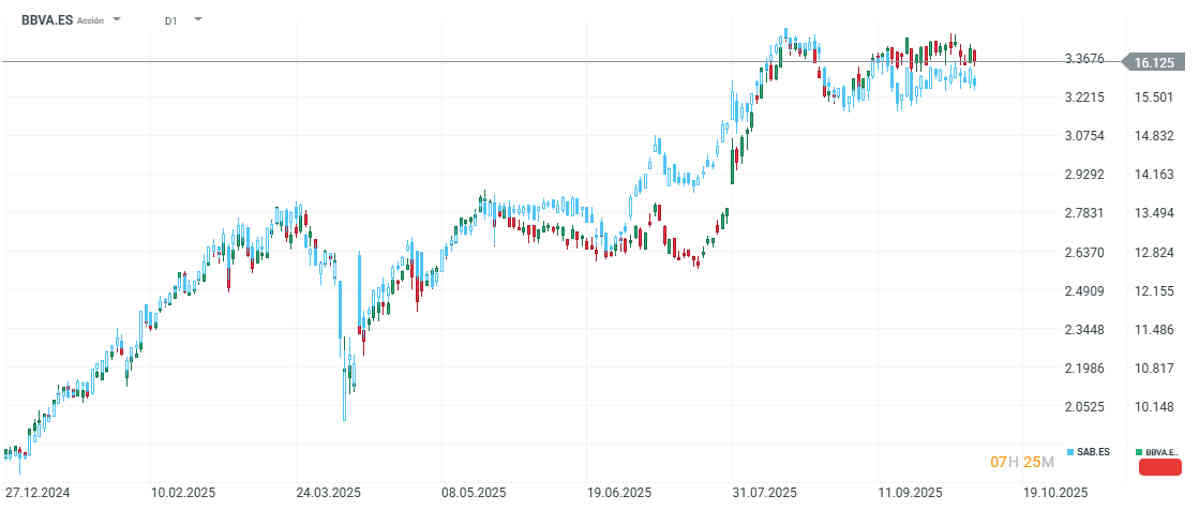Select the D1 interval label
The image size is (1199, 510).
(x=171, y=20)
